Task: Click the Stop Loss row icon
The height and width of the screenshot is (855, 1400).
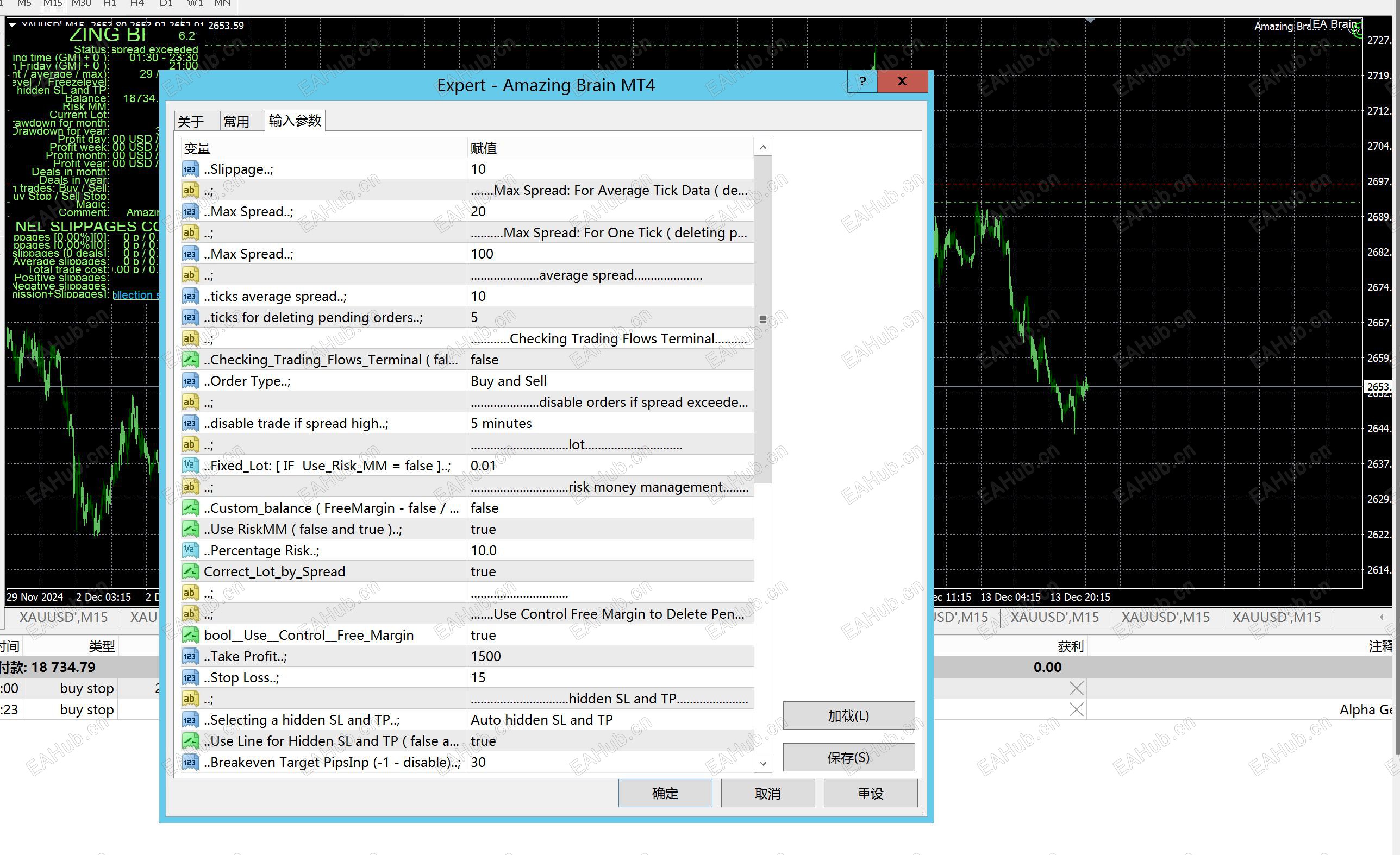Action: pos(190,677)
